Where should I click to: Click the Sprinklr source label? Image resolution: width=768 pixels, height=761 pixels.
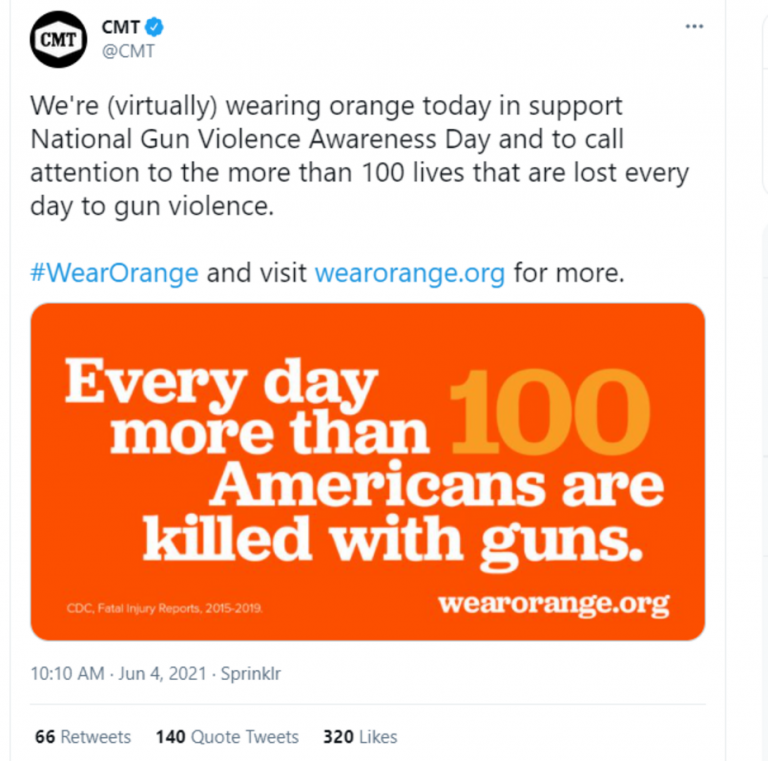click(x=252, y=674)
